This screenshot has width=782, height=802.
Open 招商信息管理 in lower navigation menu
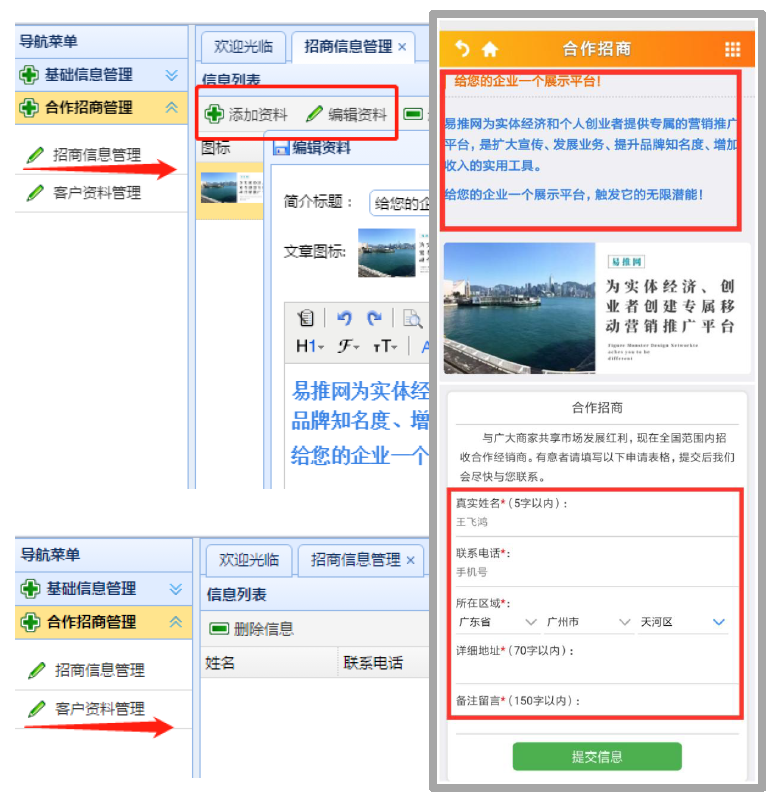(100, 670)
